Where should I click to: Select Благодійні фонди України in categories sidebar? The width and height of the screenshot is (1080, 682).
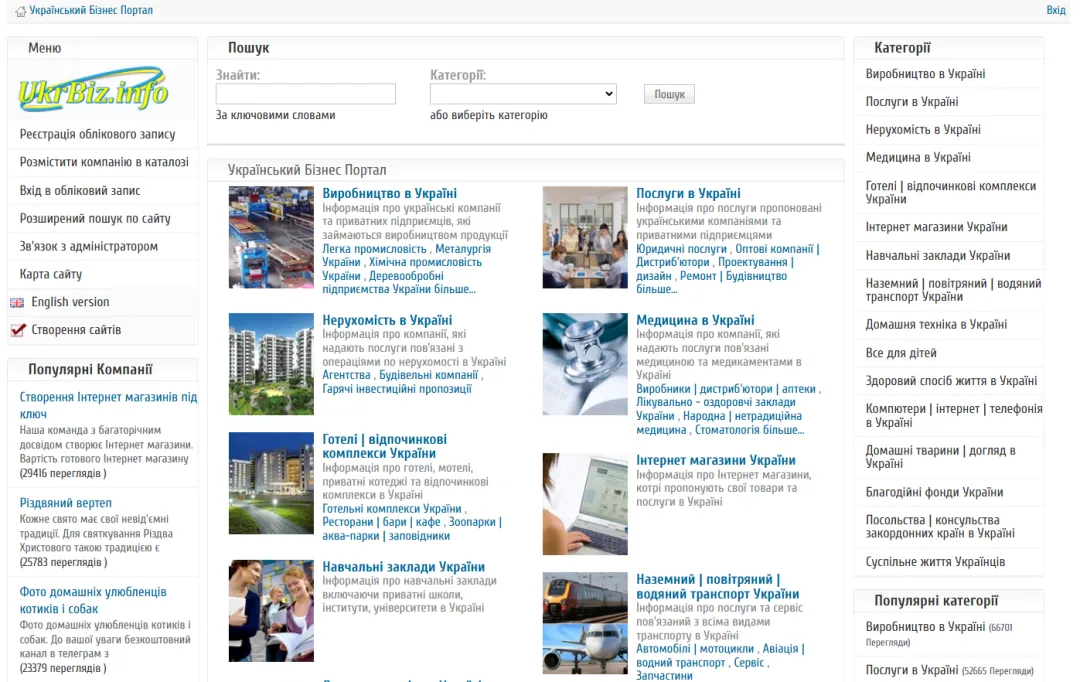[x=934, y=493]
